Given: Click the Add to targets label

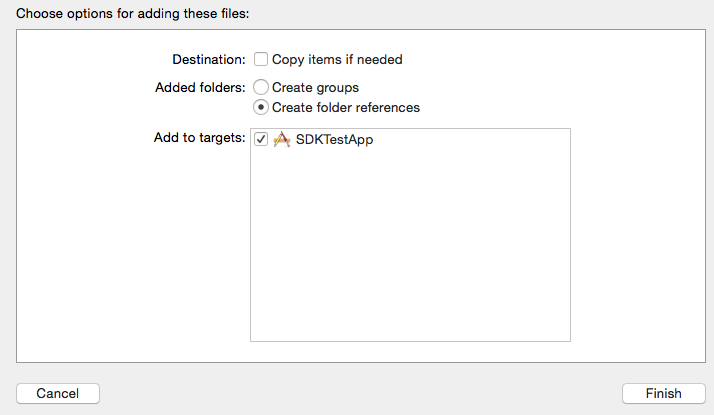Looking at the screenshot, I should coord(199,138).
